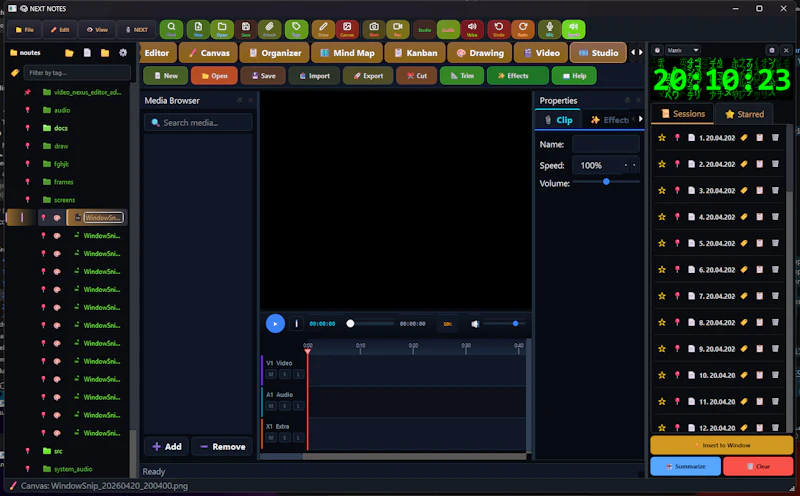
Task: Click the Trim button
Action: click(x=462, y=76)
